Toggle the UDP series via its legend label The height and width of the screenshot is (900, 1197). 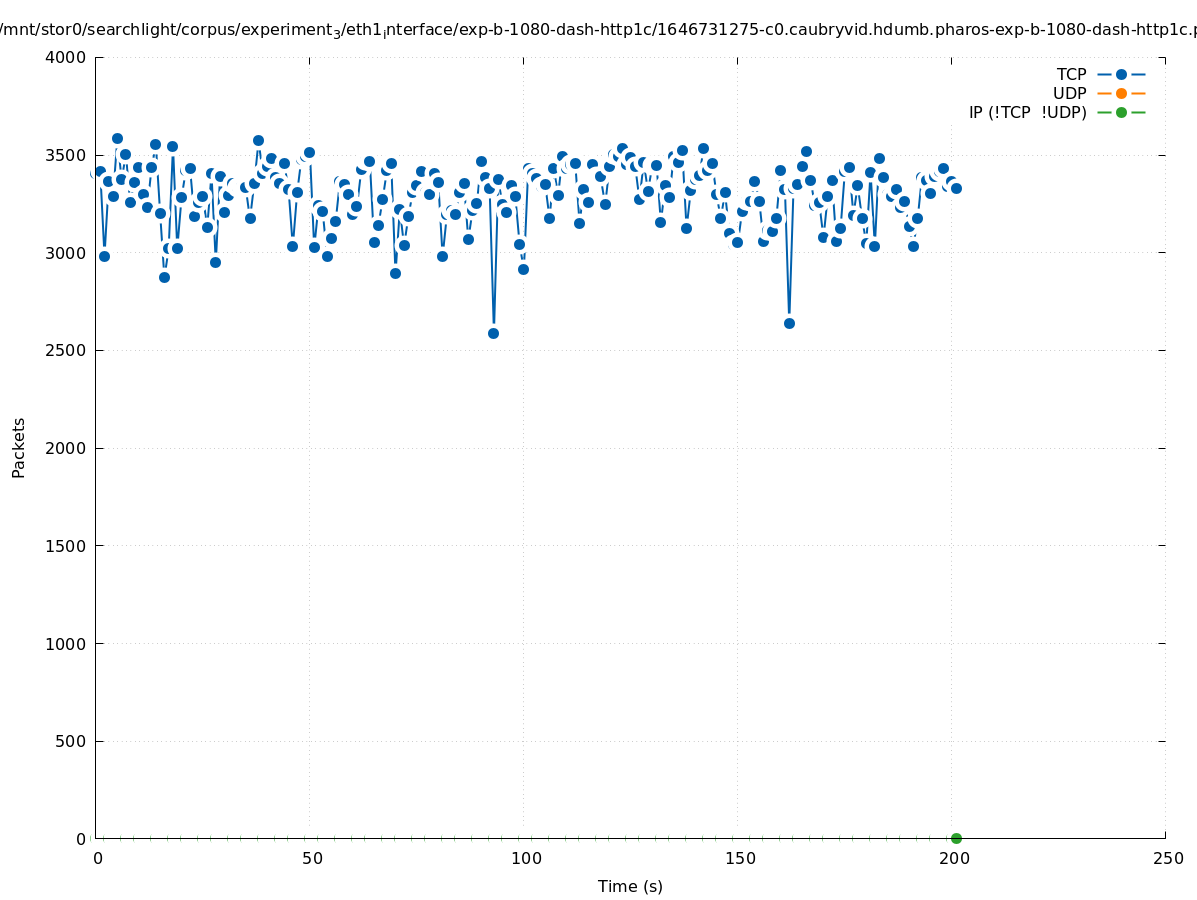(x=1069, y=93)
